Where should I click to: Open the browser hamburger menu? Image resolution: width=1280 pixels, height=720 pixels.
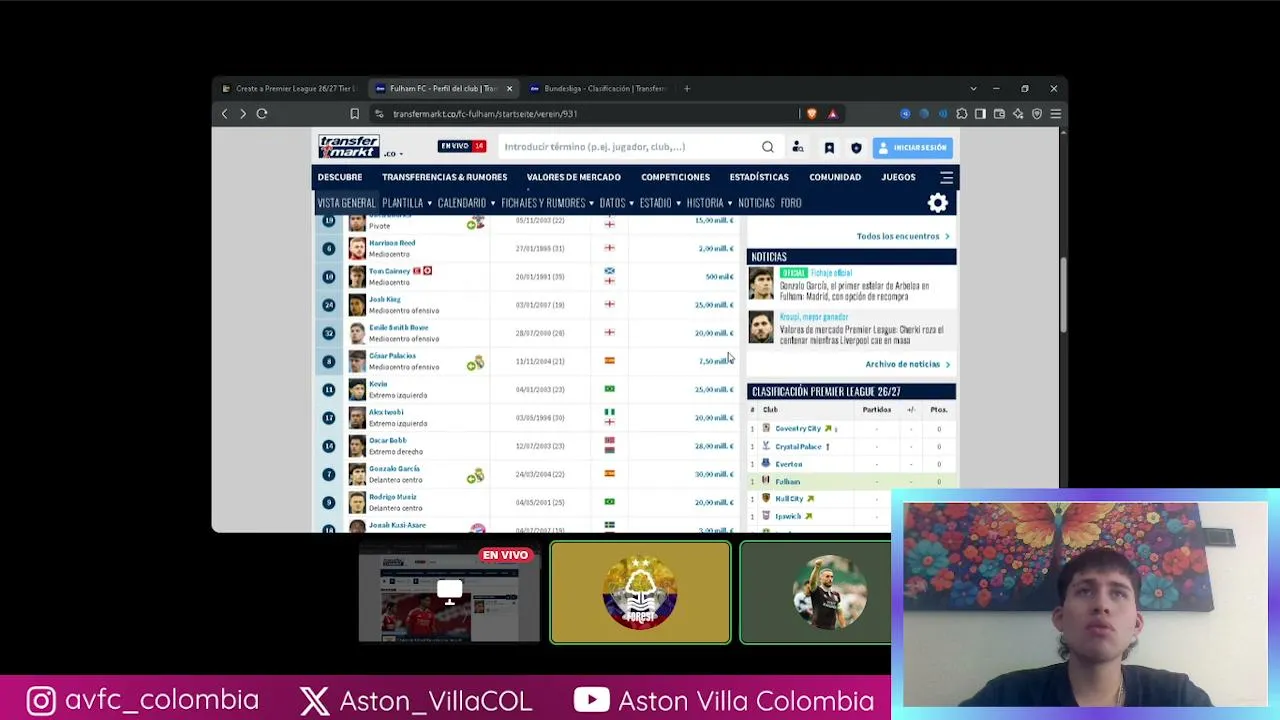(x=1055, y=114)
